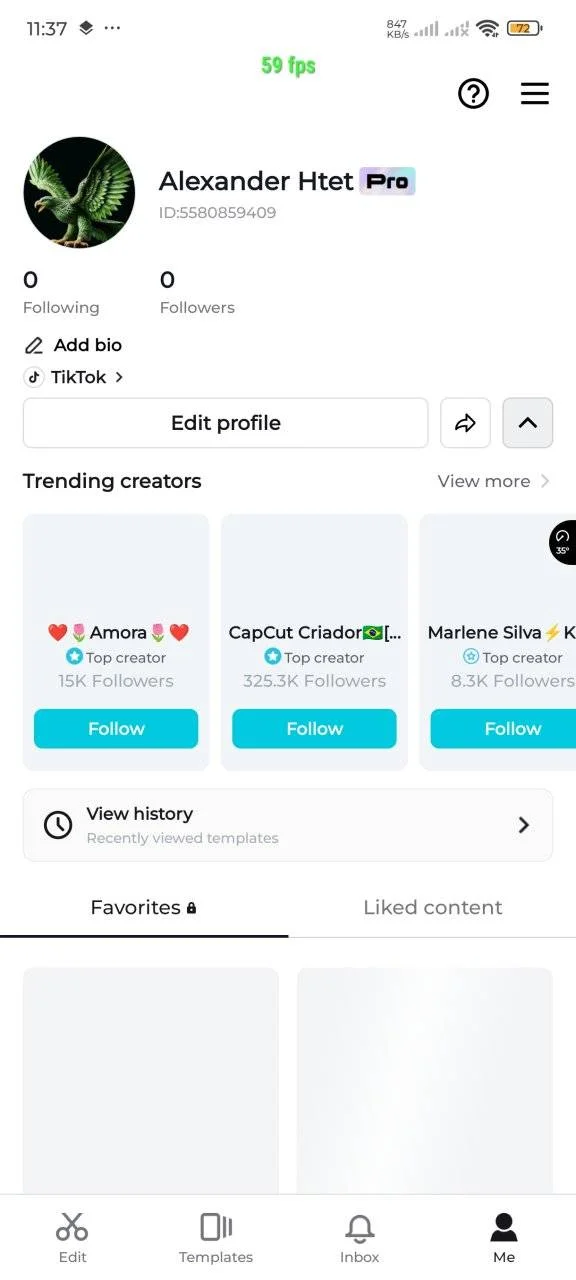Image resolution: width=576 pixels, height=1280 pixels.
Task: Follow the Amora creator
Action: click(x=116, y=729)
